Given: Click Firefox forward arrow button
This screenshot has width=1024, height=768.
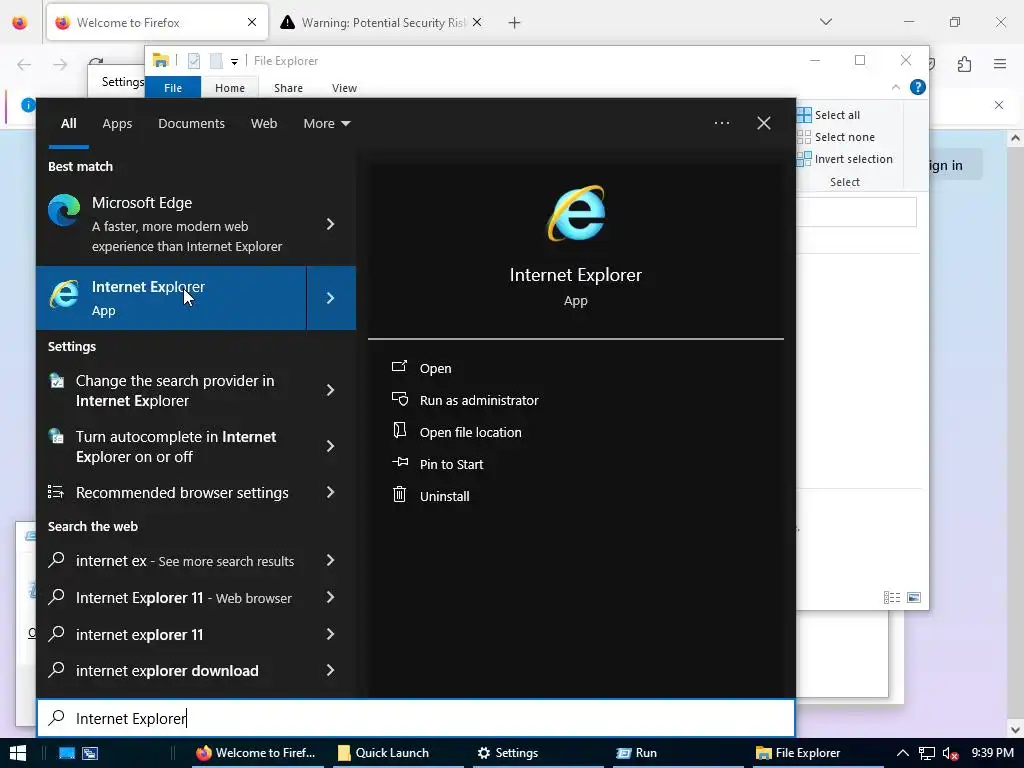Looking at the screenshot, I should (60, 64).
